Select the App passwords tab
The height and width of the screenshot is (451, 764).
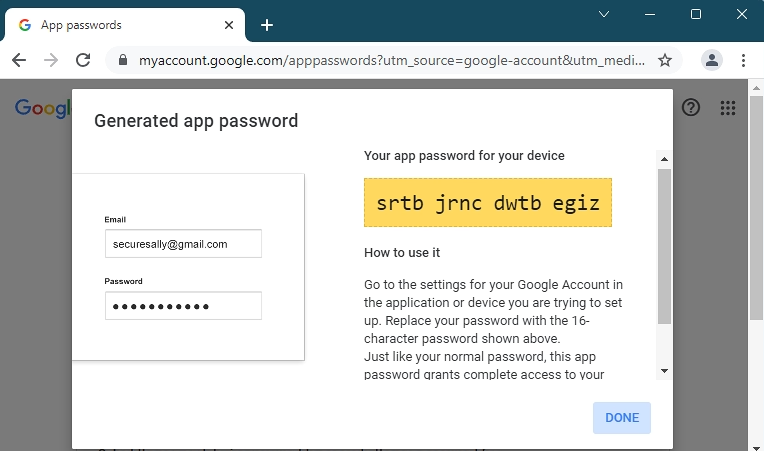tap(125, 25)
